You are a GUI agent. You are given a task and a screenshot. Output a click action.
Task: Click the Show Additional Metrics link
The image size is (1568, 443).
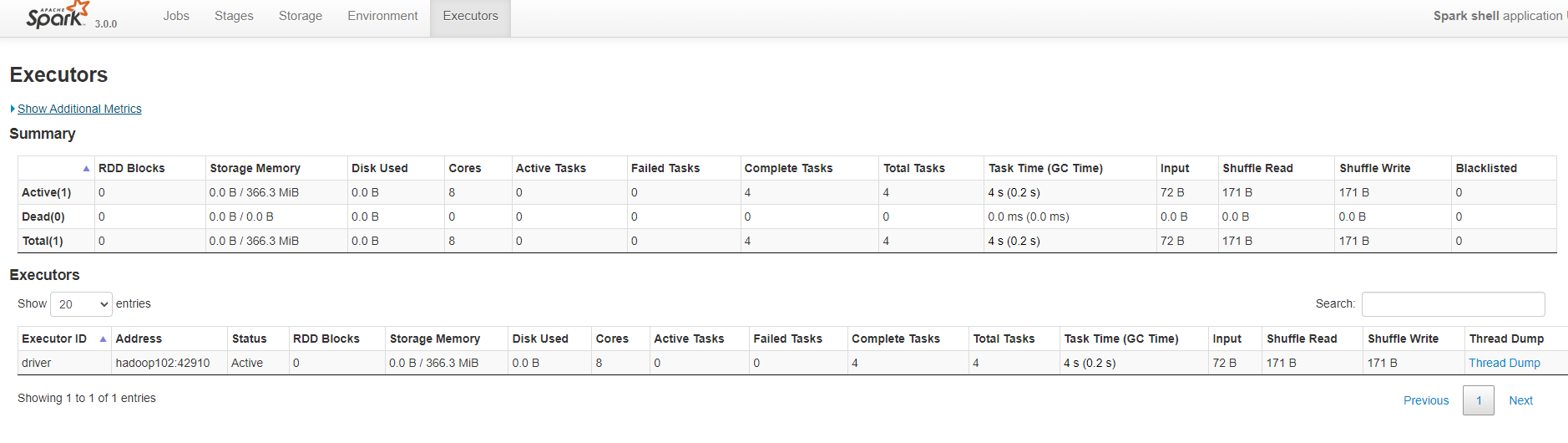[x=79, y=109]
